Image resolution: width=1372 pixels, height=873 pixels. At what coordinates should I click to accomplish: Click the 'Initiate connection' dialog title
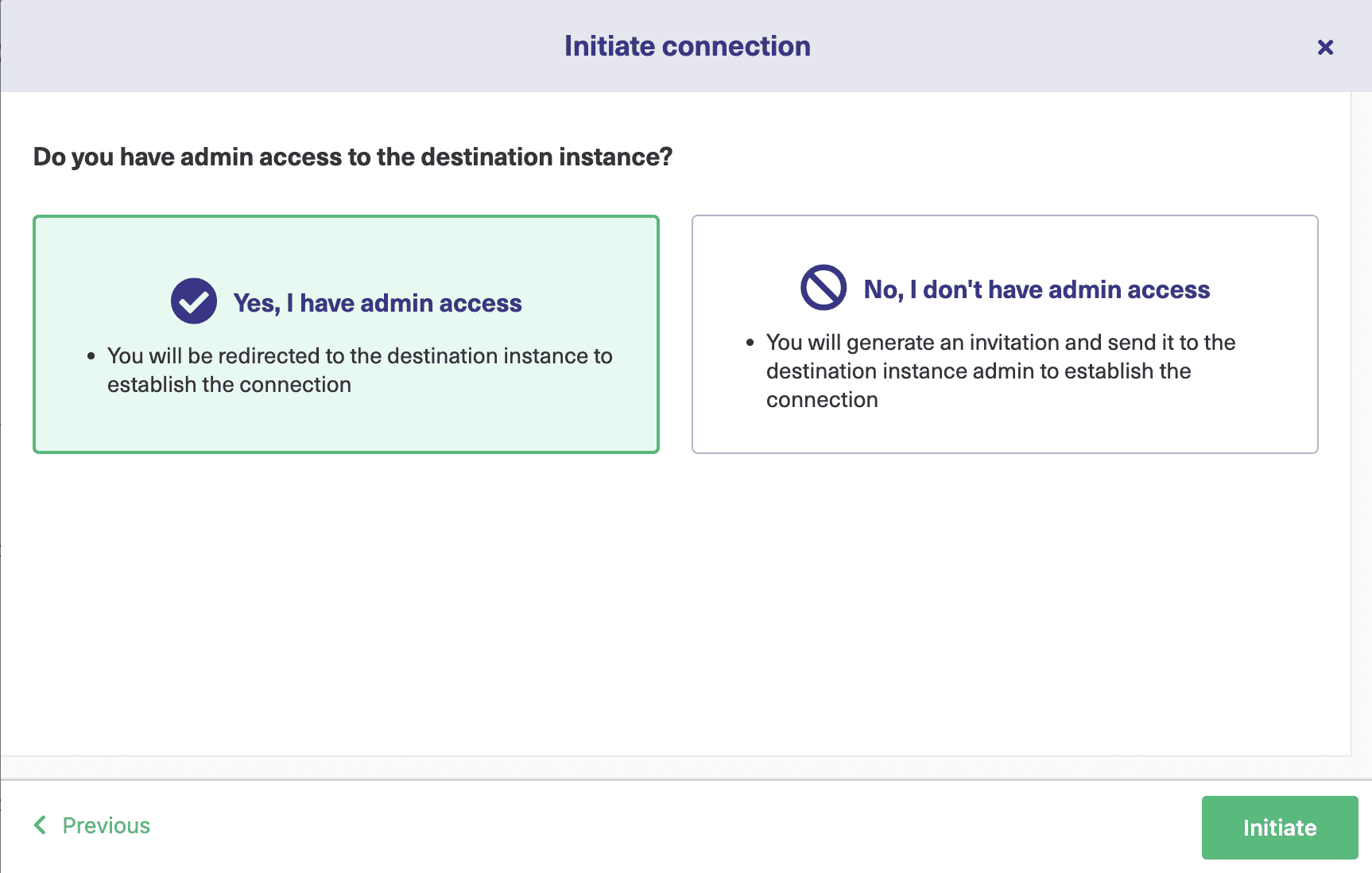click(x=686, y=45)
